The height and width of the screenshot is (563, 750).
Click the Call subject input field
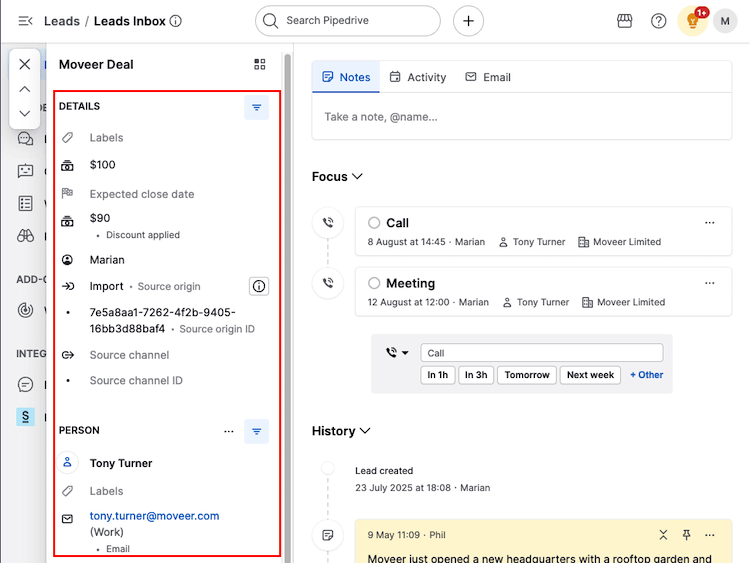542,353
